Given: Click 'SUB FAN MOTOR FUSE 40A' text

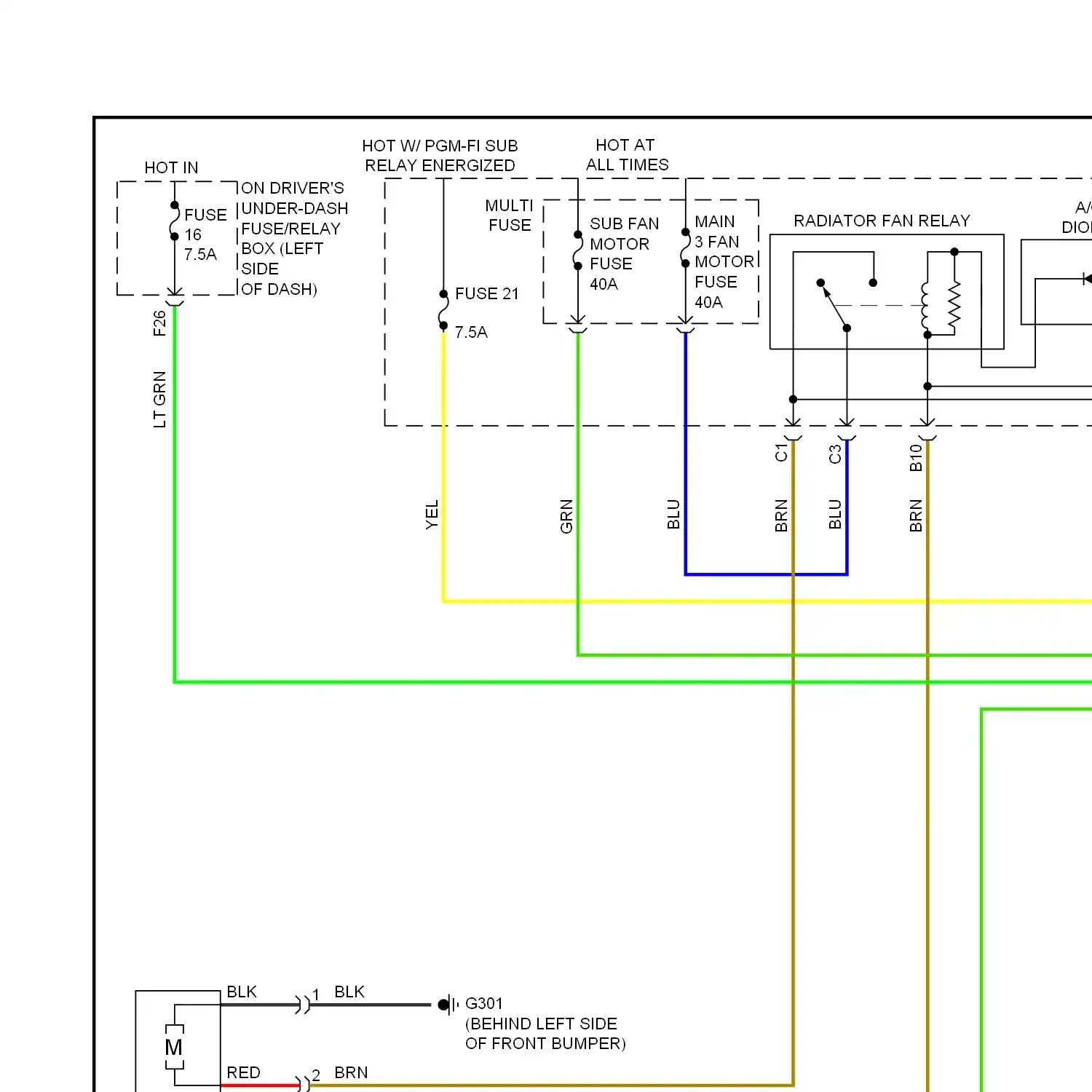Looking at the screenshot, I should coord(624,253).
